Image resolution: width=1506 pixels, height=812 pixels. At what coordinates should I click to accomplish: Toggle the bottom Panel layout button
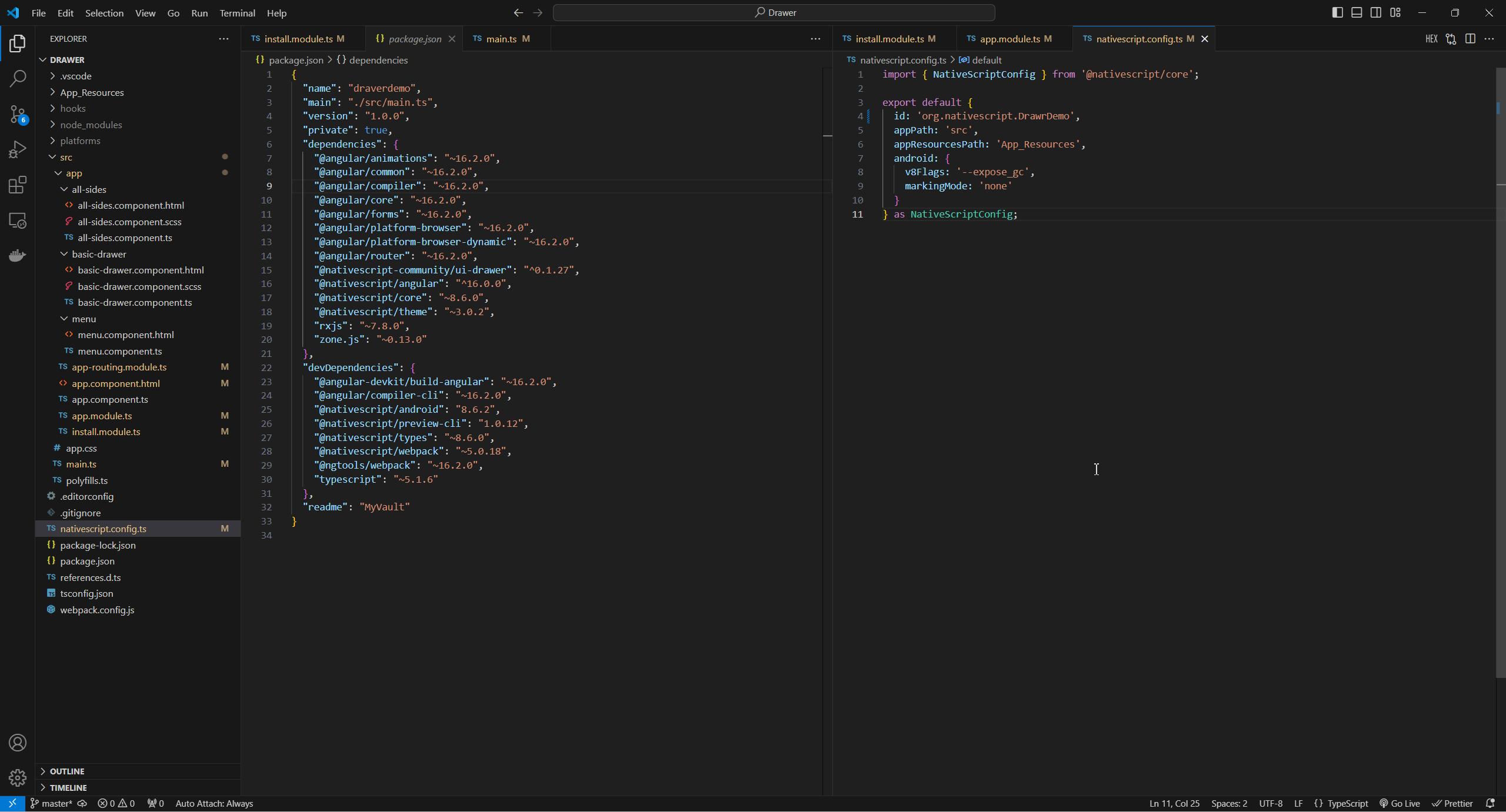coord(1357,12)
